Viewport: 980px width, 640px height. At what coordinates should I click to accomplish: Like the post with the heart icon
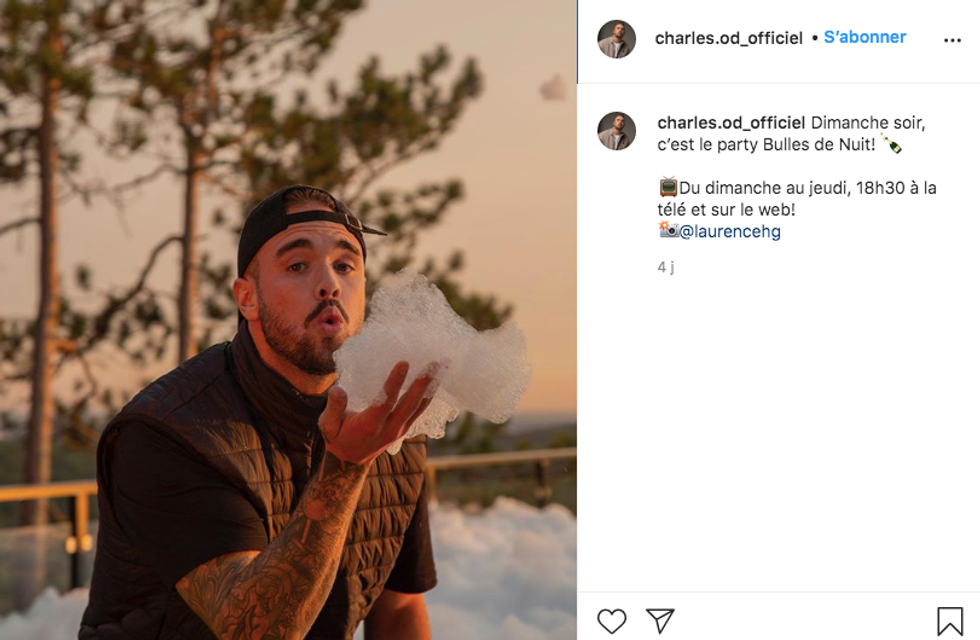(x=611, y=621)
